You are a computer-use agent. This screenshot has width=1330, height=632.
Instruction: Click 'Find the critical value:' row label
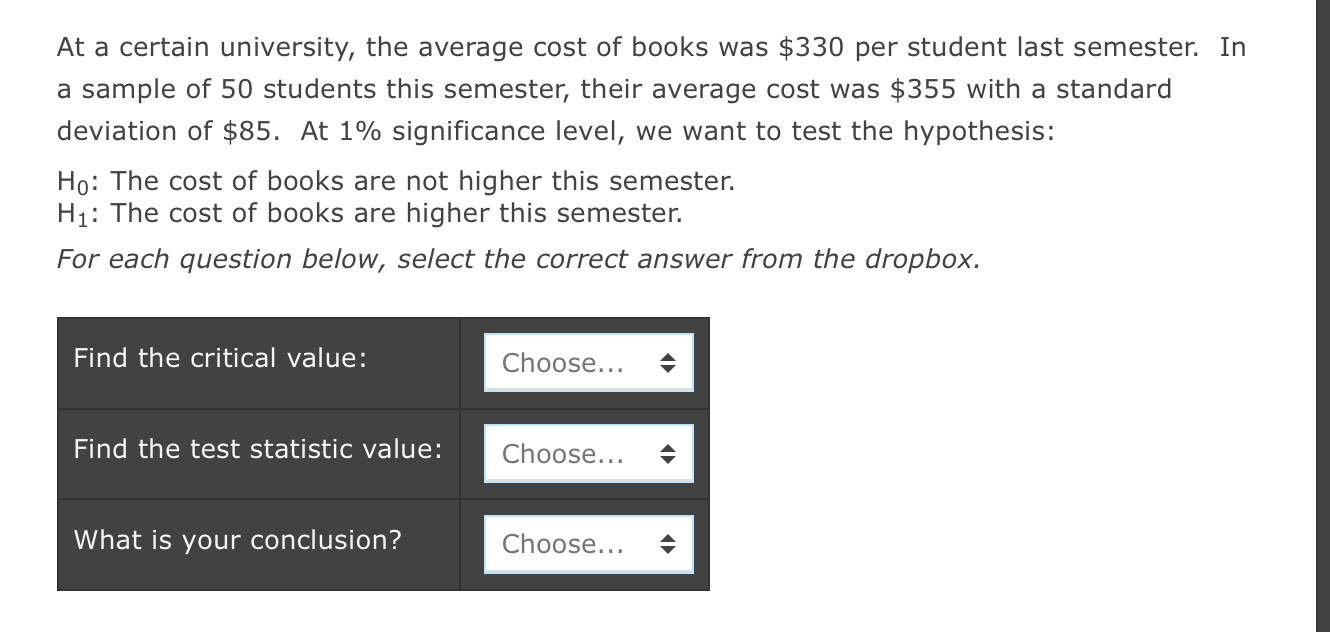(x=219, y=357)
